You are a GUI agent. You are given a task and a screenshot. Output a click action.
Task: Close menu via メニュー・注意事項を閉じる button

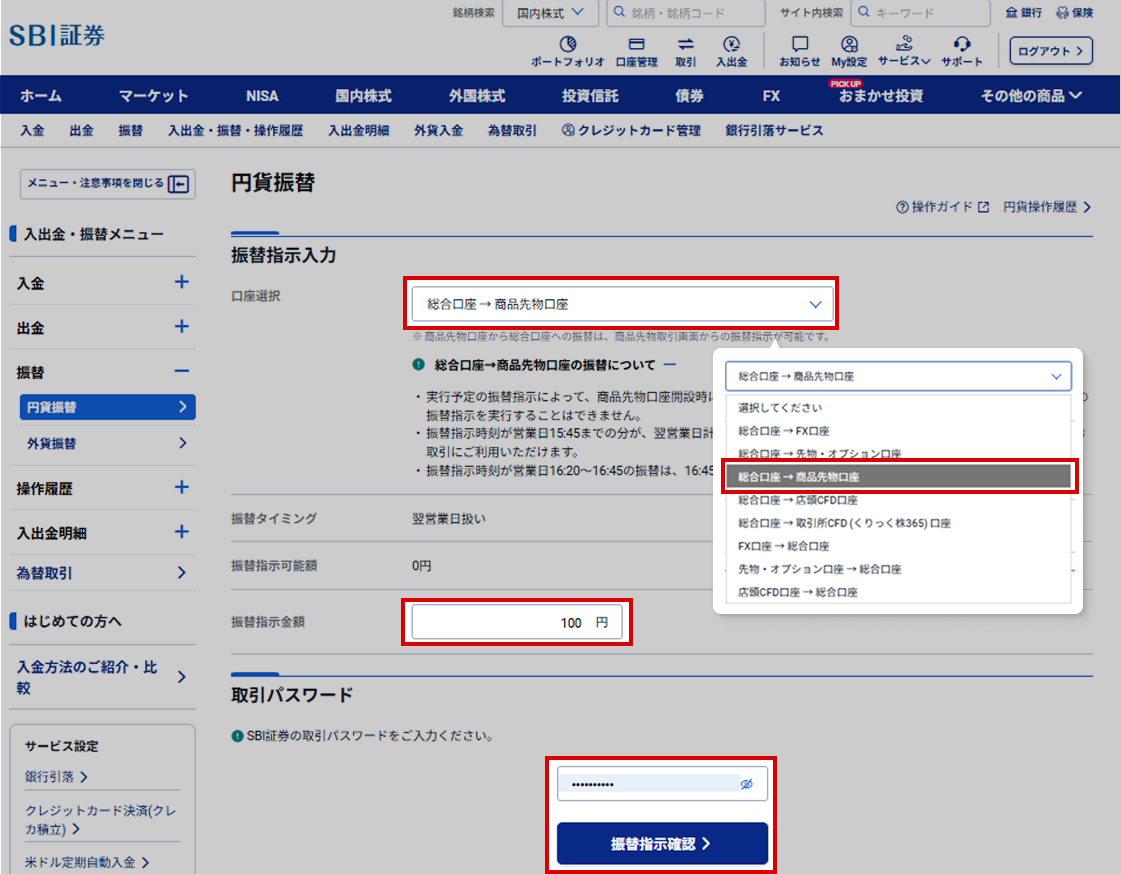(108, 184)
